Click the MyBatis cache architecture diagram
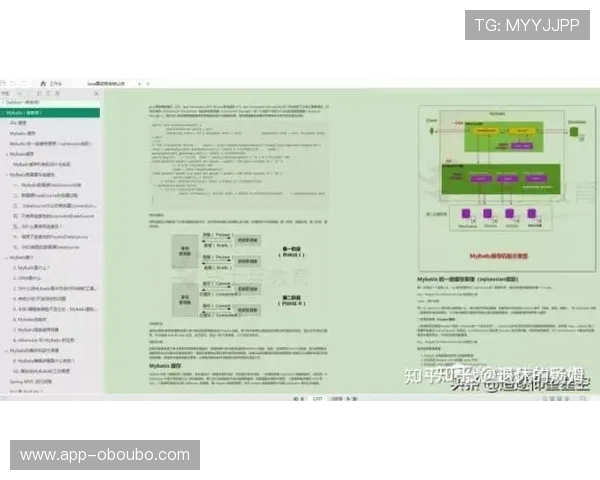The image size is (600, 480). [507, 188]
